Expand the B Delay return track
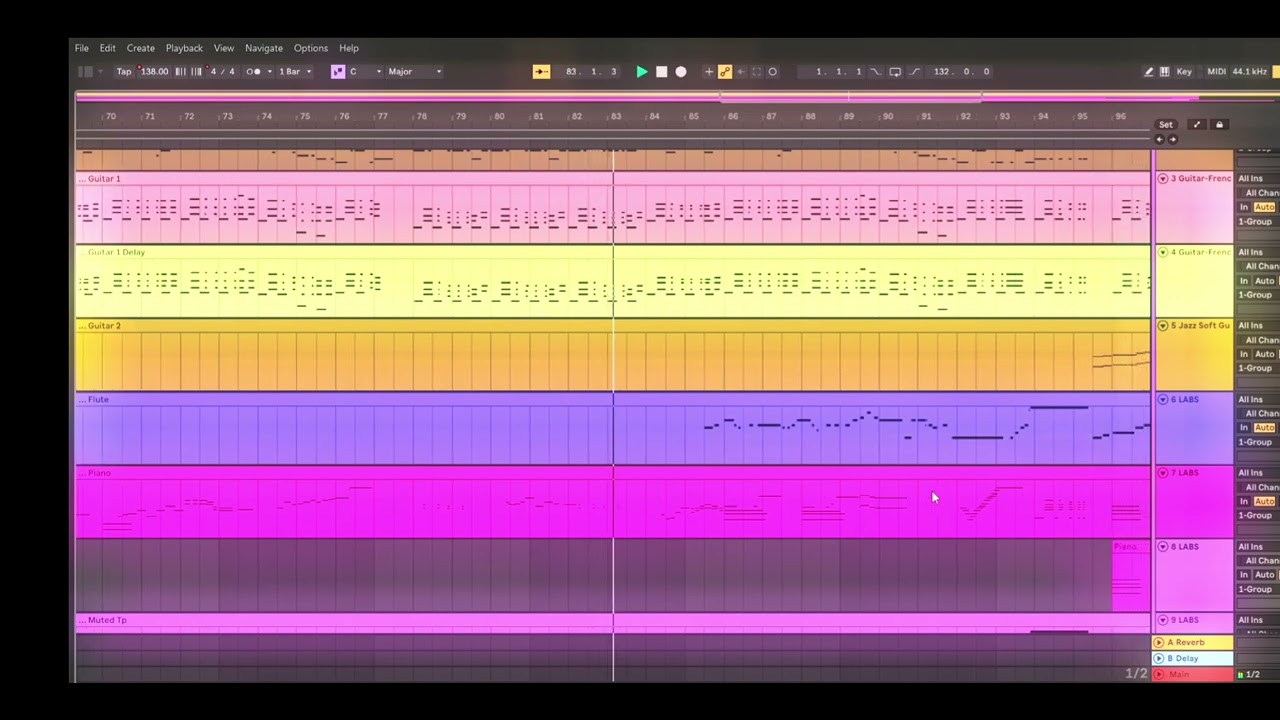Viewport: 1280px width, 720px height. pos(1159,658)
